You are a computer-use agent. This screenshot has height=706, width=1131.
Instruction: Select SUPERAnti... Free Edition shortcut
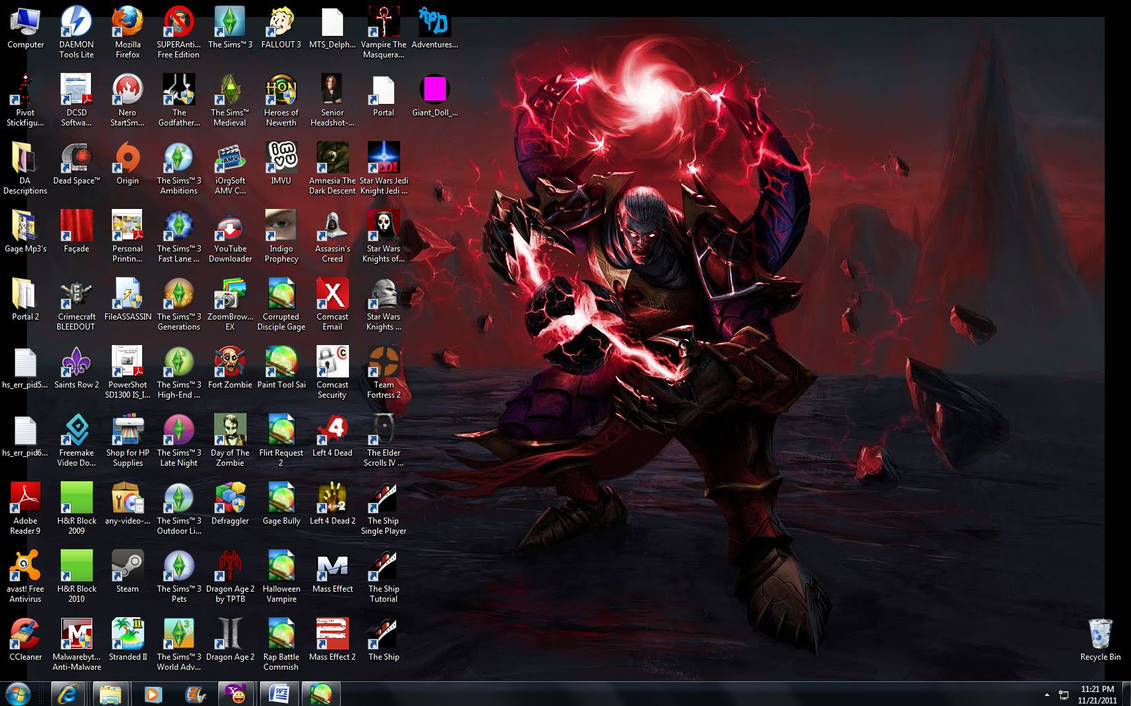(x=178, y=32)
